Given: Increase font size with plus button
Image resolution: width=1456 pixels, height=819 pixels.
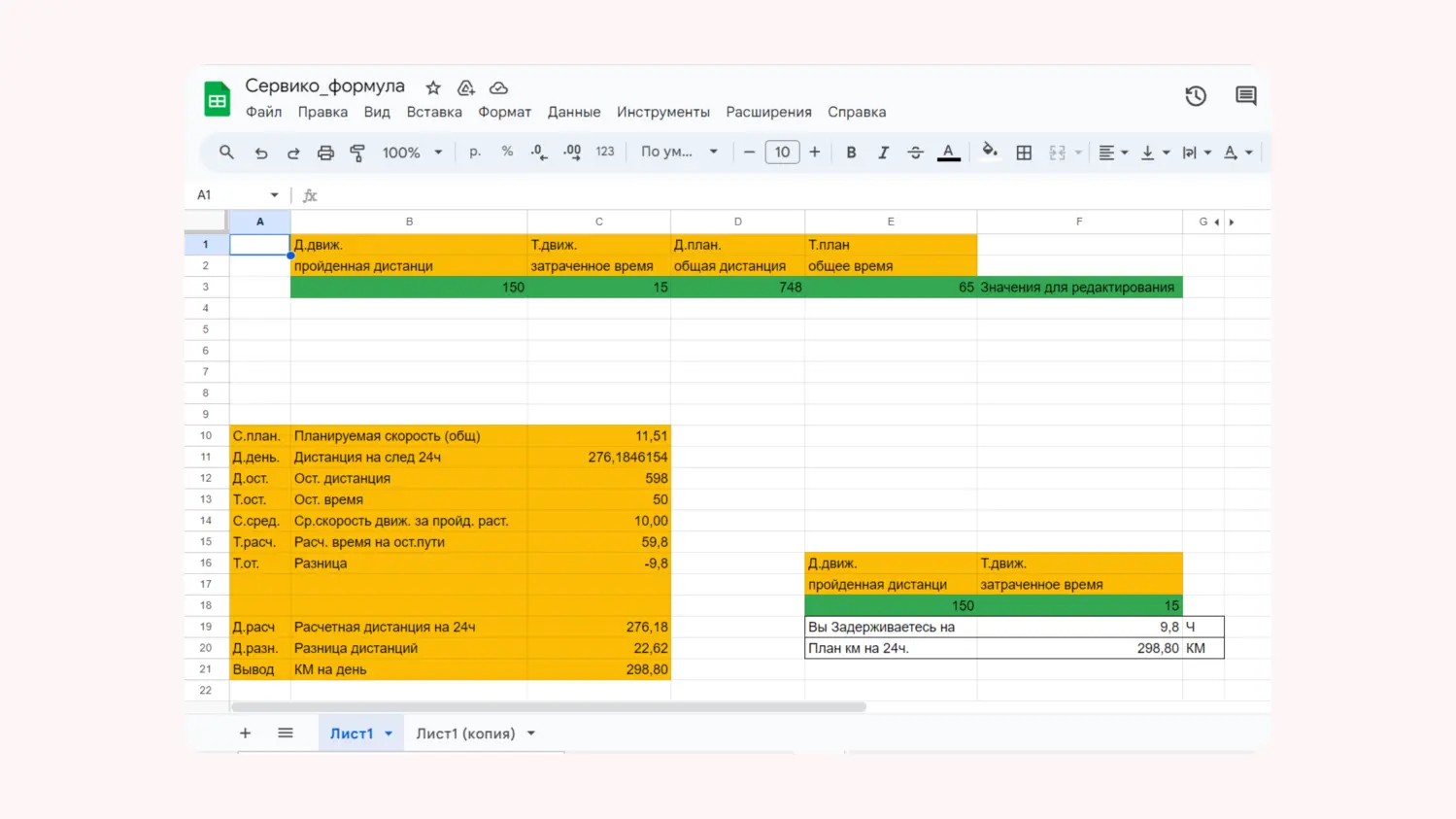Looking at the screenshot, I should tap(814, 153).
